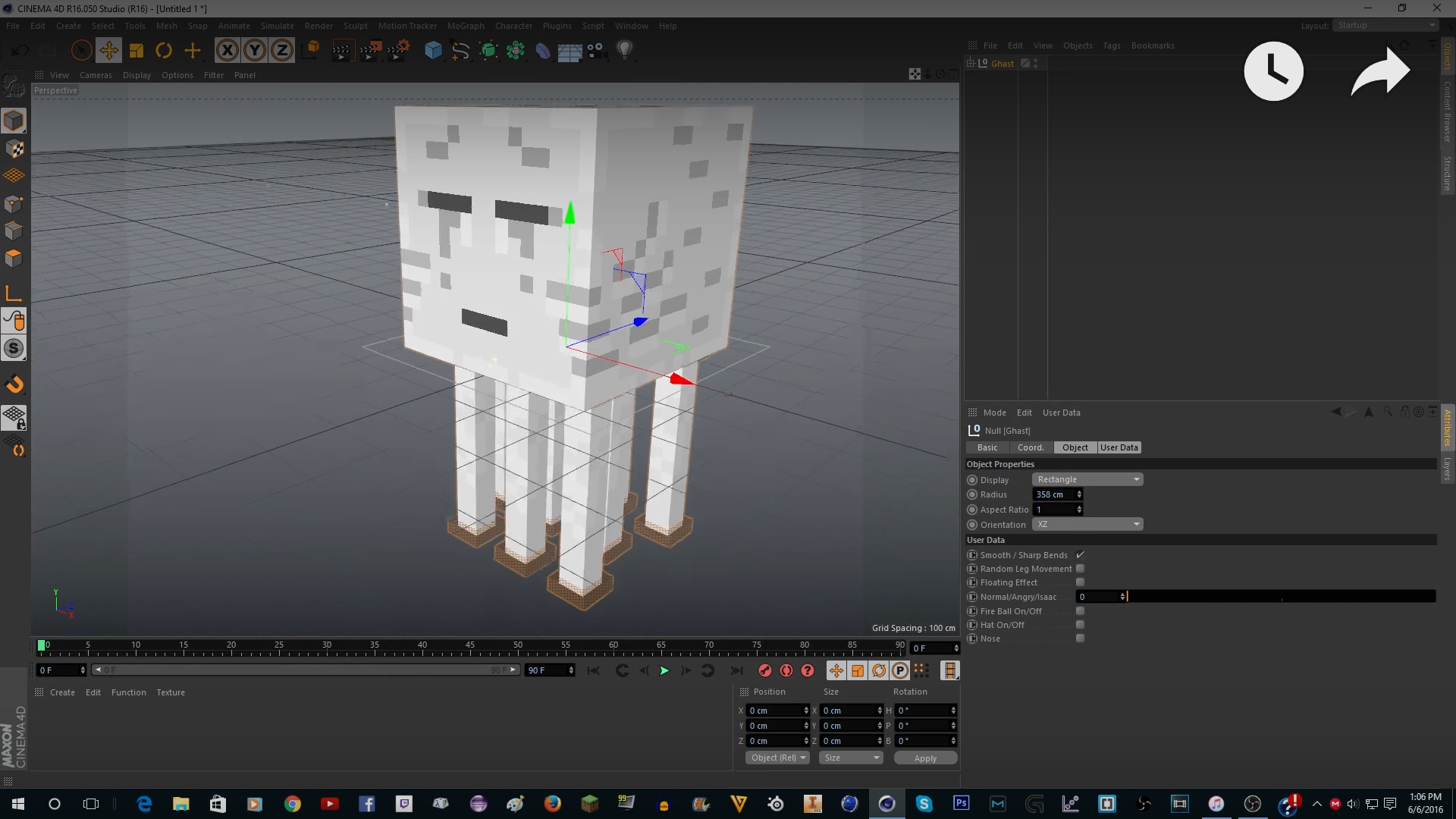Click the Position X input field

click(x=774, y=711)
